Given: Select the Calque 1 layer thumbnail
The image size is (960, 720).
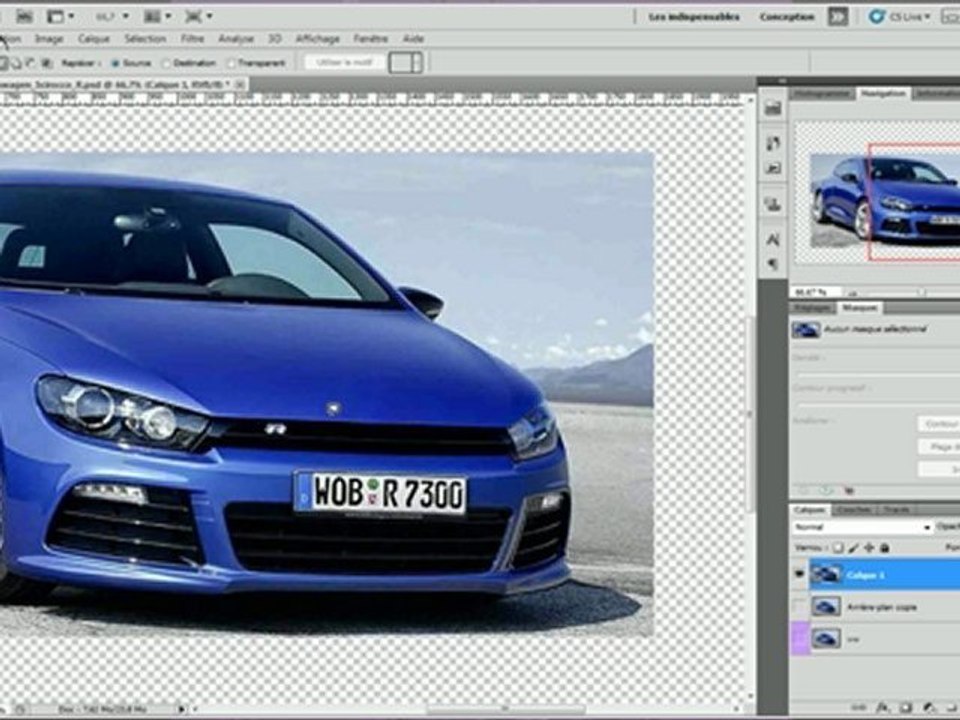Looking at the screenshot, I should click(x=825, y=574).
